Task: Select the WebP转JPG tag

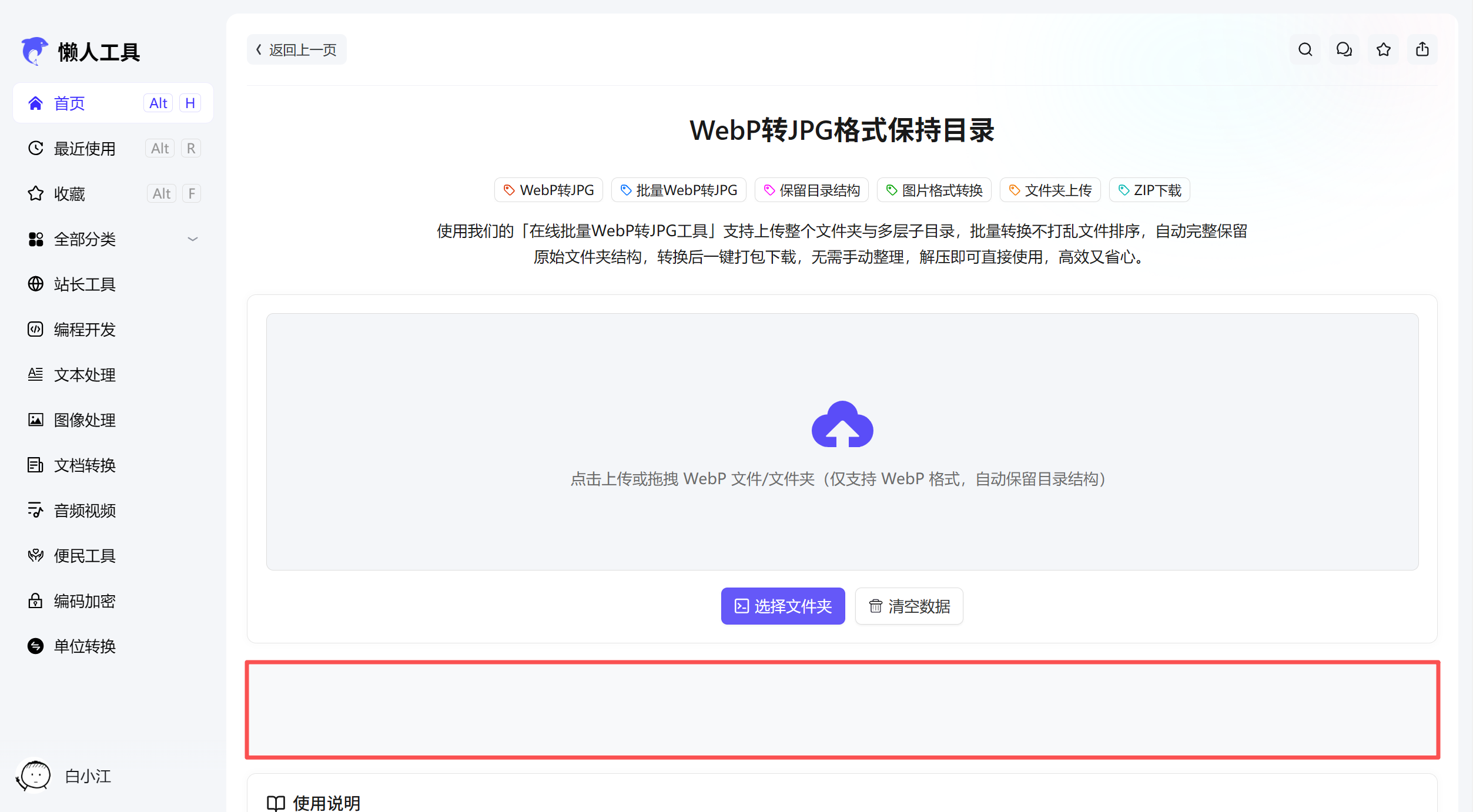Action: [548, 190]
